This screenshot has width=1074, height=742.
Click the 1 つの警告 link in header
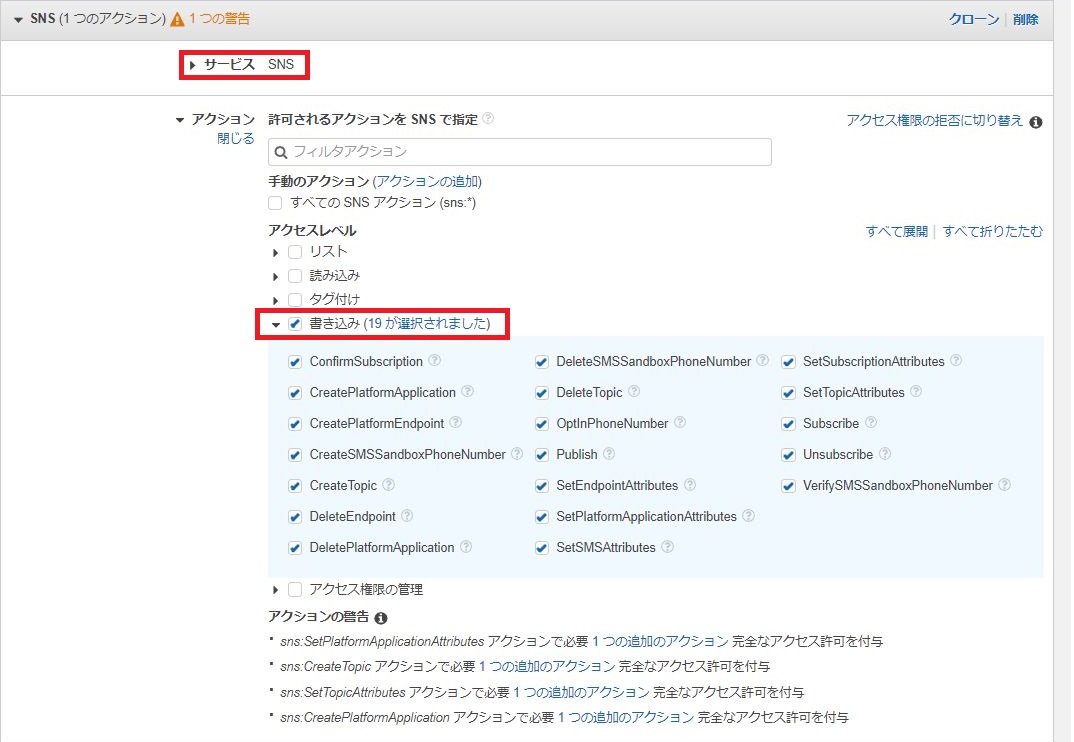pos(219,18)
